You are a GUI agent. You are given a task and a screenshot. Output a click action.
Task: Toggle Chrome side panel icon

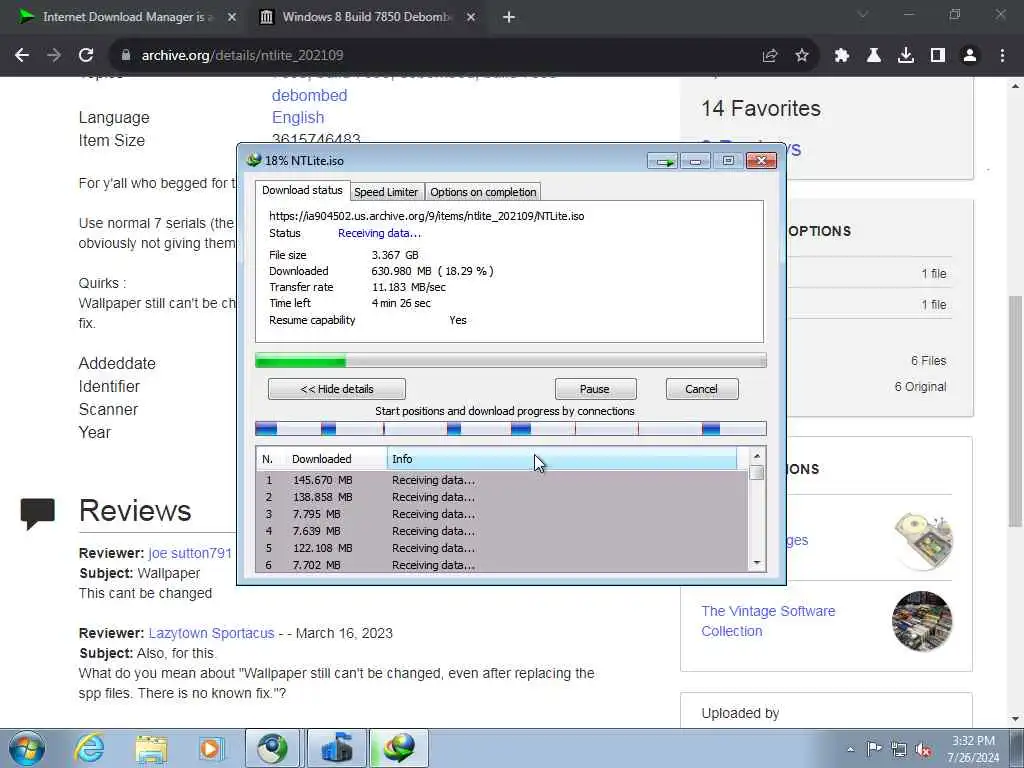pyautogui.click(x=938, y=56)
